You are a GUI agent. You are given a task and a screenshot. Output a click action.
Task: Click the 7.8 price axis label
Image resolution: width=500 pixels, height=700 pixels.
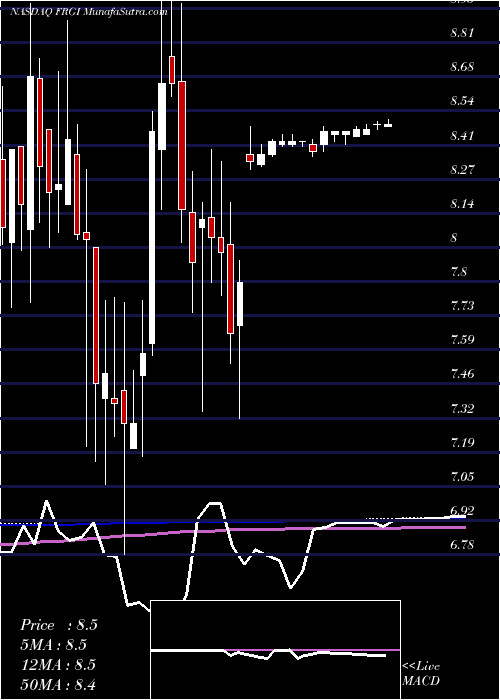click(x=459, y=272)
